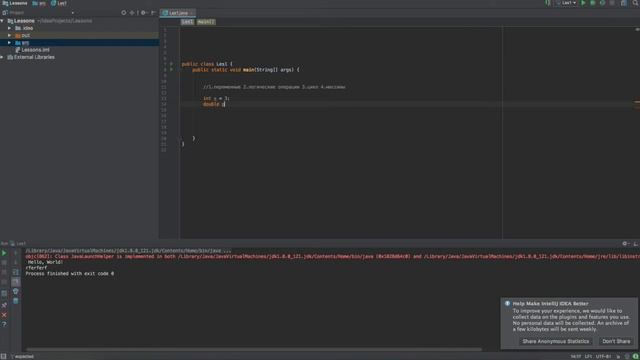The height and width of the screenshot is (360, 640).
Task: Click Lessons in the navigation bar
Action: tap(15, 3)
